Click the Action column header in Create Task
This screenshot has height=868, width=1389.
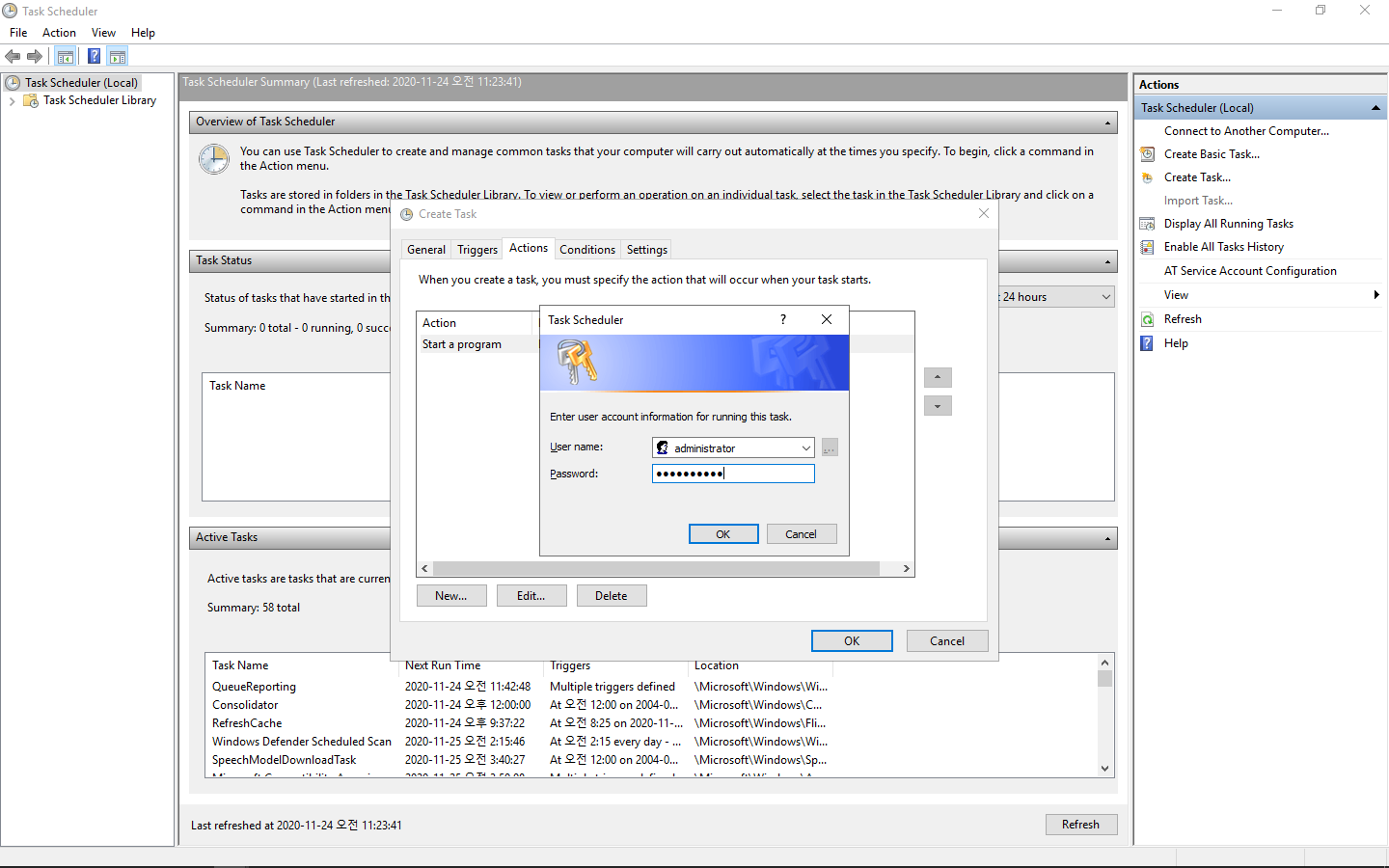click(477, 323)
